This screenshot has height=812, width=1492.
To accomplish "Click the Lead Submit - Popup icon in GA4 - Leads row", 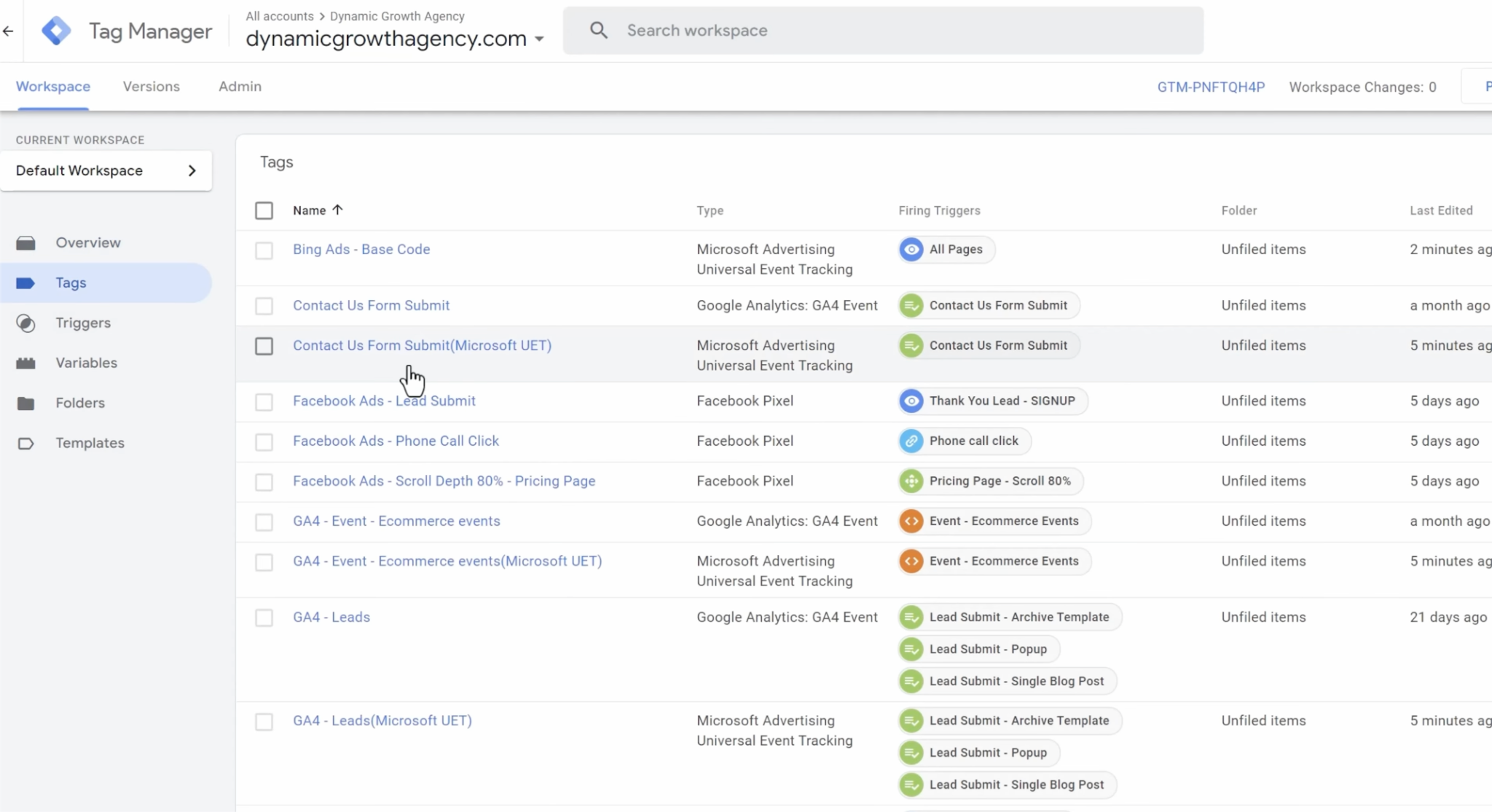I will click(x=911, y=649).
